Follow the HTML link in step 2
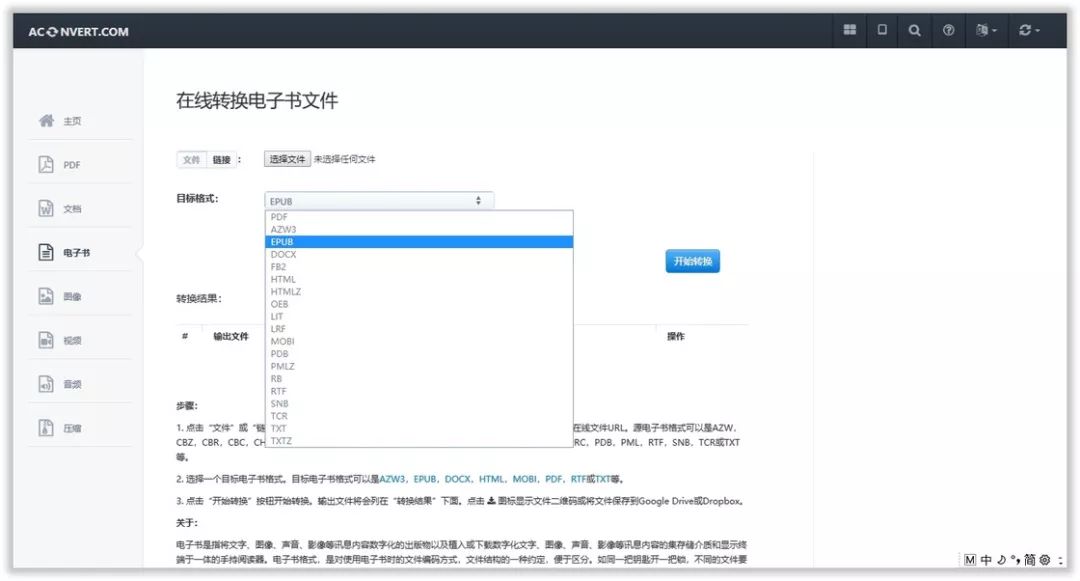Viewport: 1080px width, 581px height. click(x=492, y=479)
